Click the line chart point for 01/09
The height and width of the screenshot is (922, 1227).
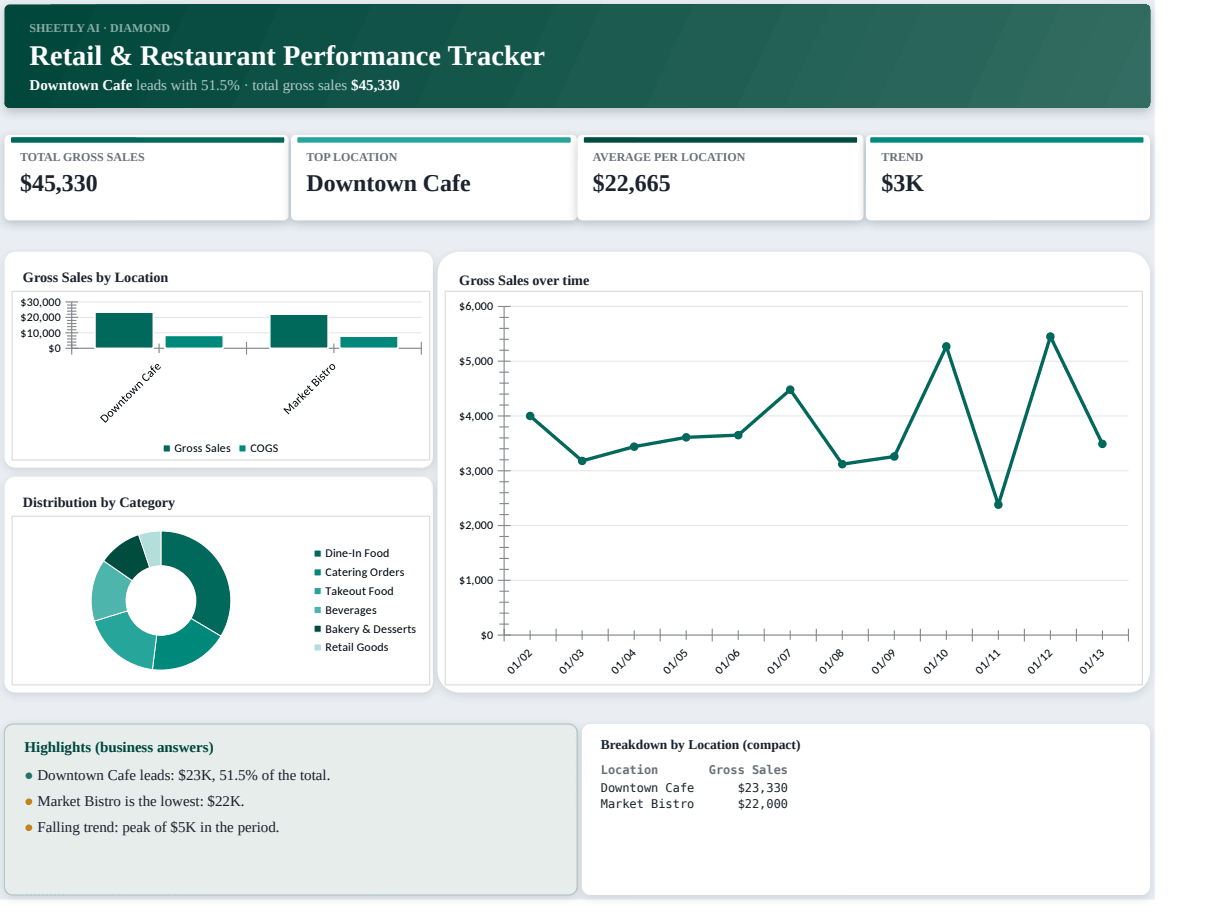coord(894,456)
